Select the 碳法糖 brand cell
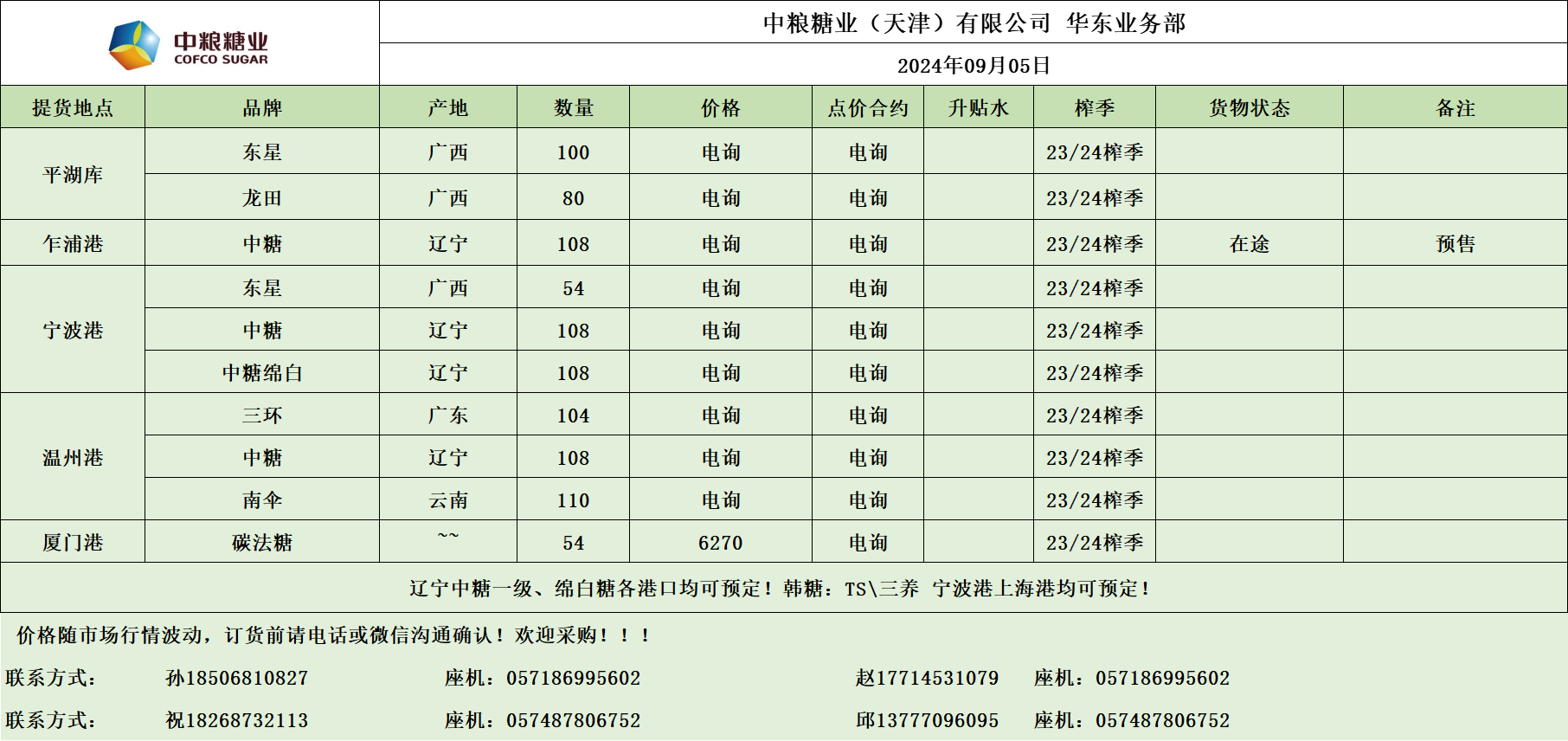The height and width of the screenshot is (741, 1568). pos(262,543)
